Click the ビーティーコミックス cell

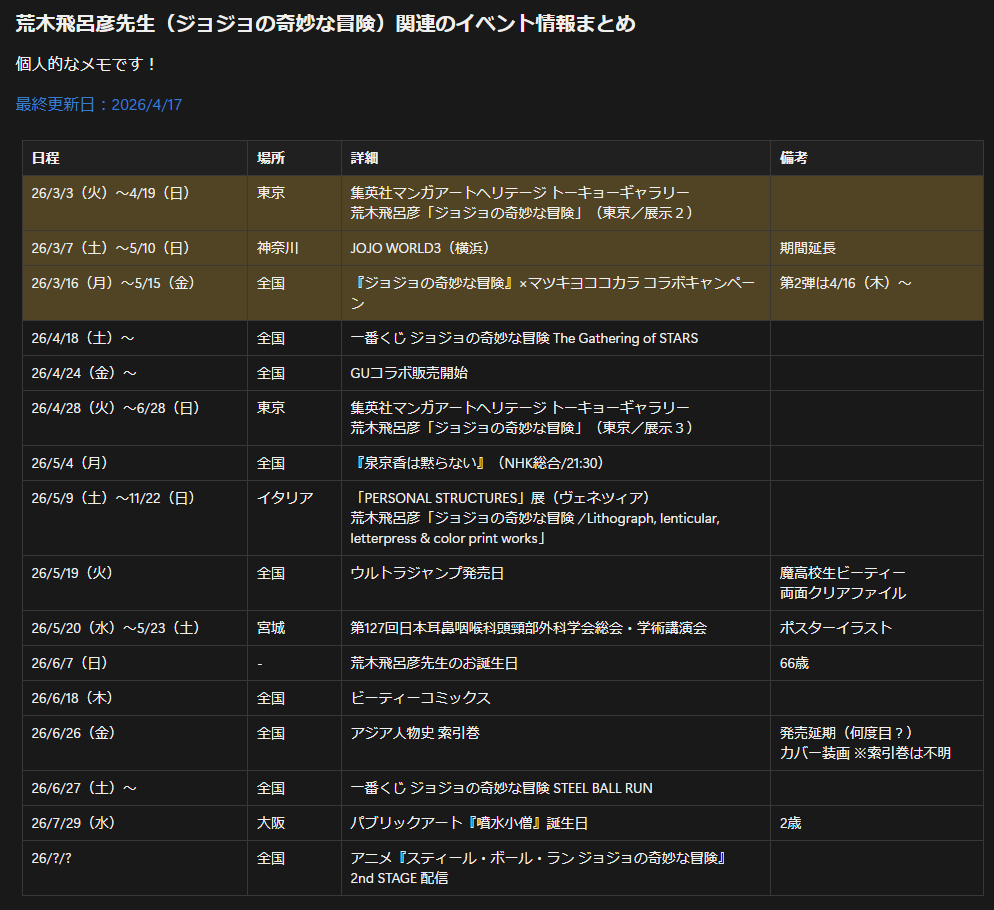[556, 698]
